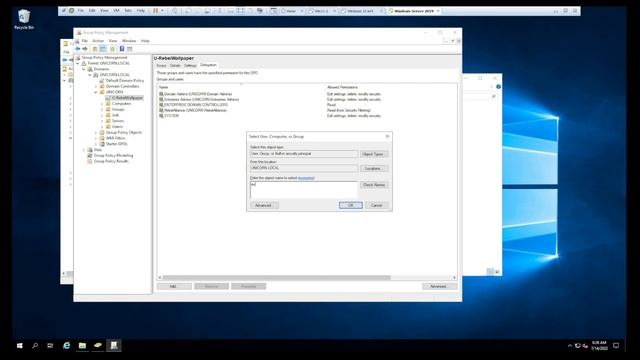The image size is (640, 360).
Task: Click the Add button below the list
Action: click(x=174, y=286)
